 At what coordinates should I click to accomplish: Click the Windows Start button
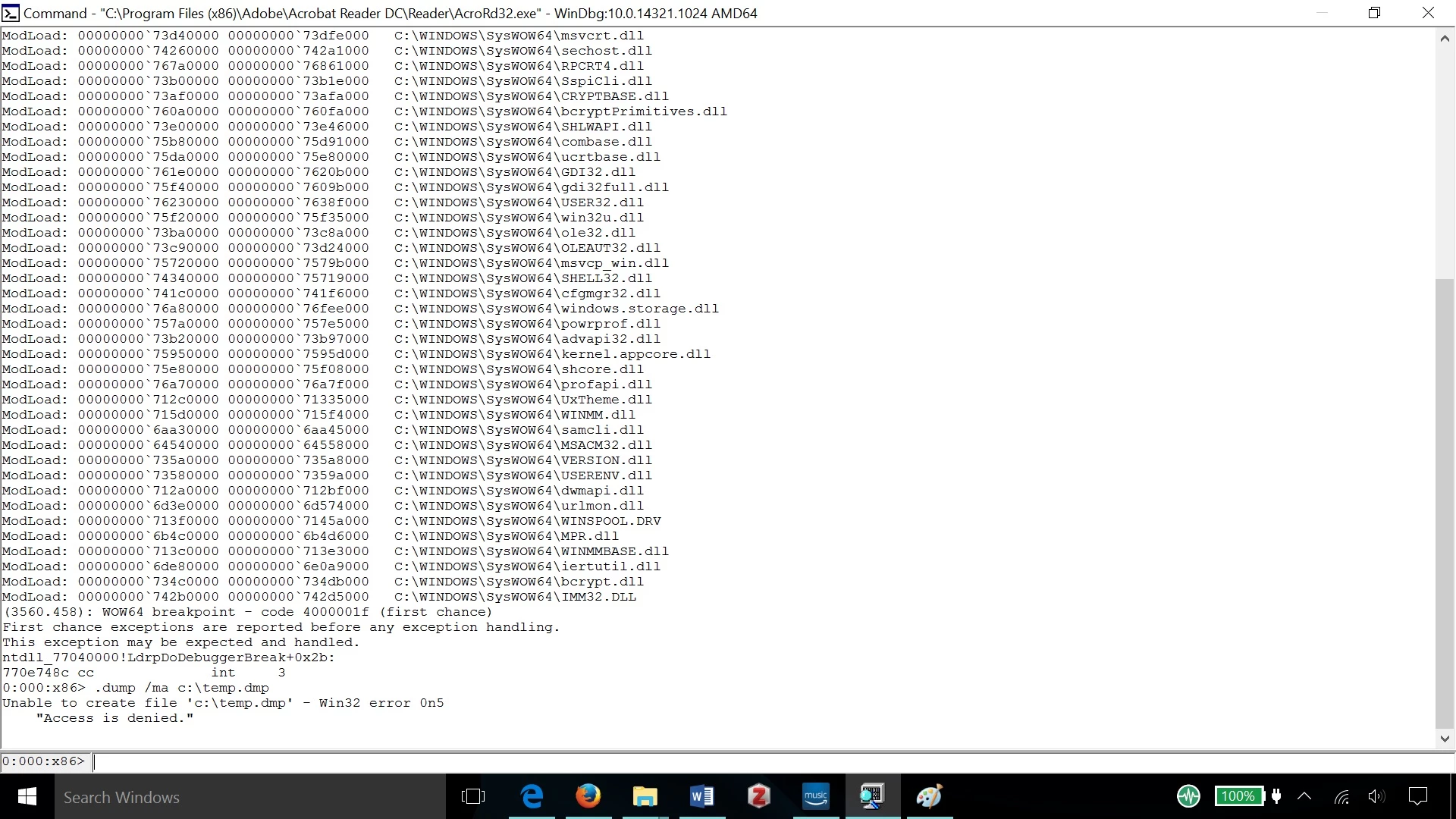coord(27,796)
